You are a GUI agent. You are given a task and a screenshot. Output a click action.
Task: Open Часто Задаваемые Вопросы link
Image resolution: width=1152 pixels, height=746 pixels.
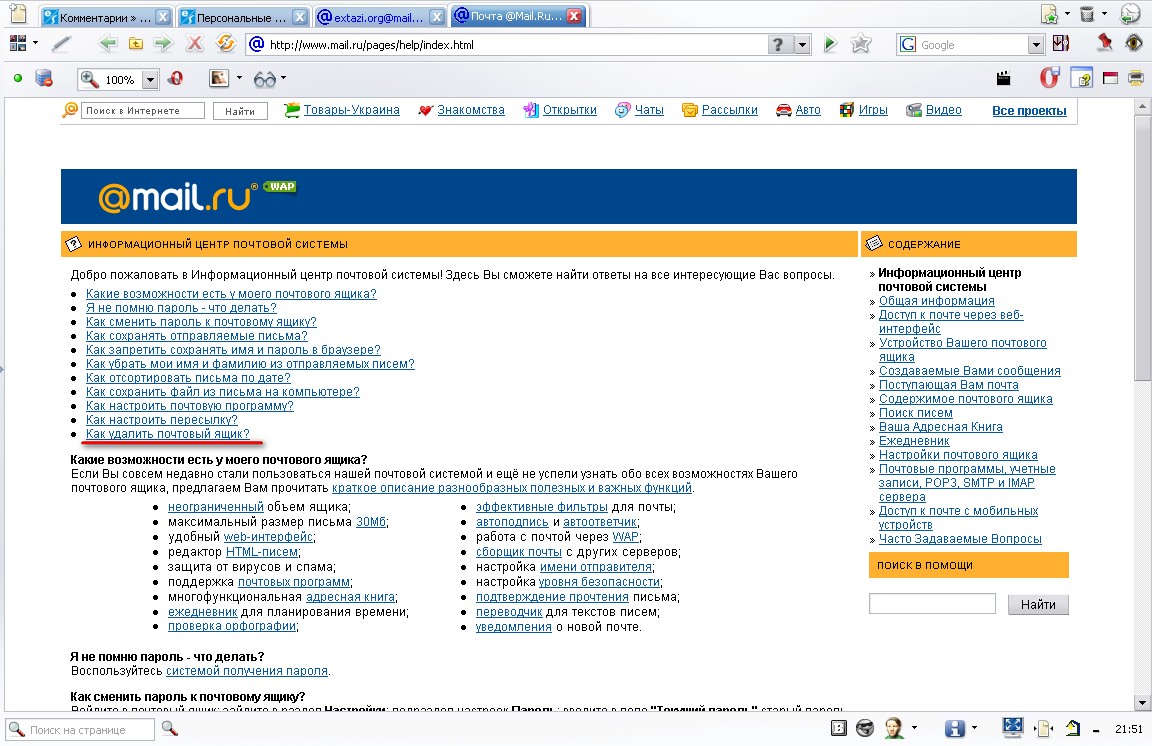coord(960,539)
